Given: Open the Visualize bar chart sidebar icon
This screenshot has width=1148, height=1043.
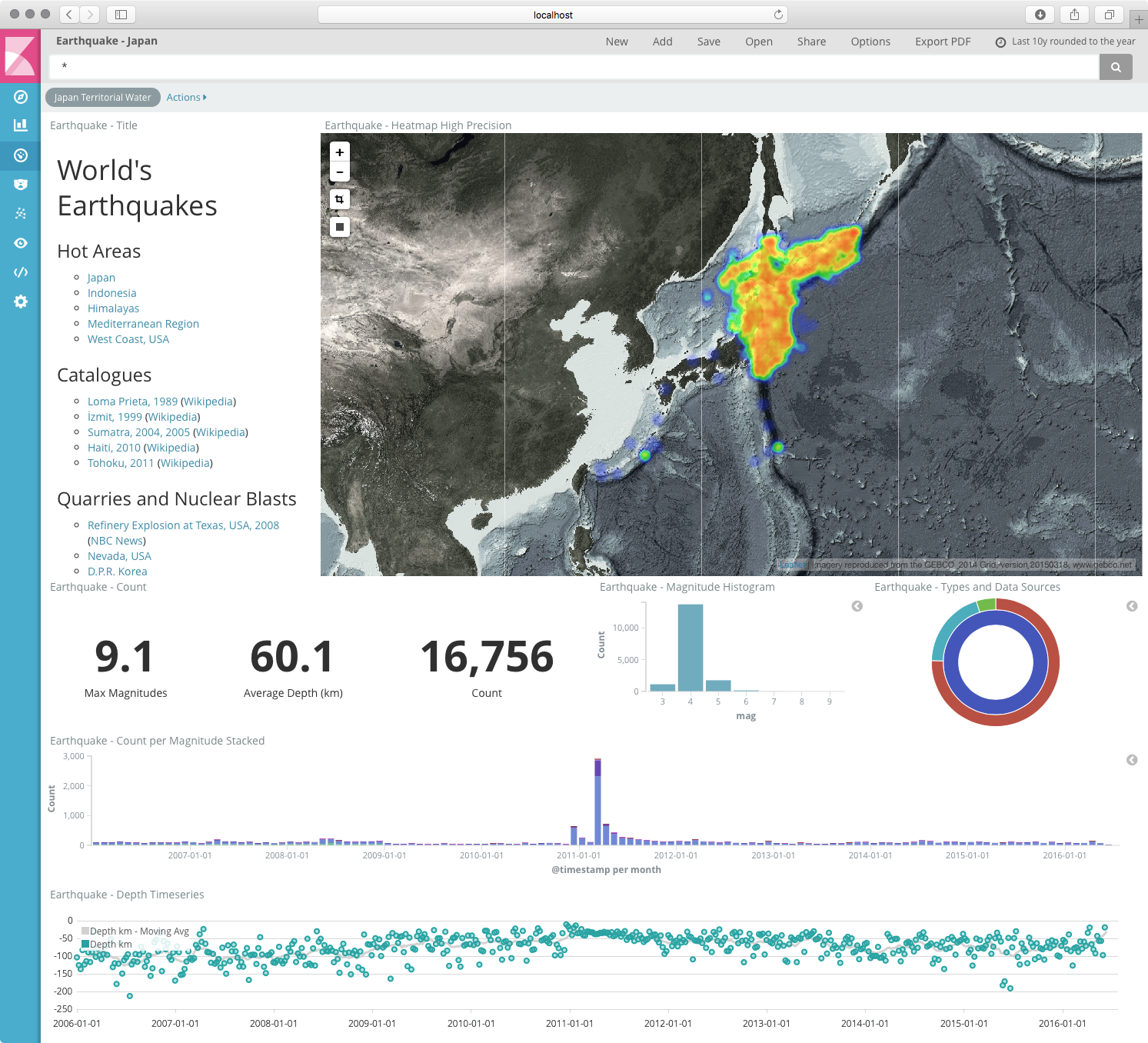Looking at the screenshot, I should point(21,125).
